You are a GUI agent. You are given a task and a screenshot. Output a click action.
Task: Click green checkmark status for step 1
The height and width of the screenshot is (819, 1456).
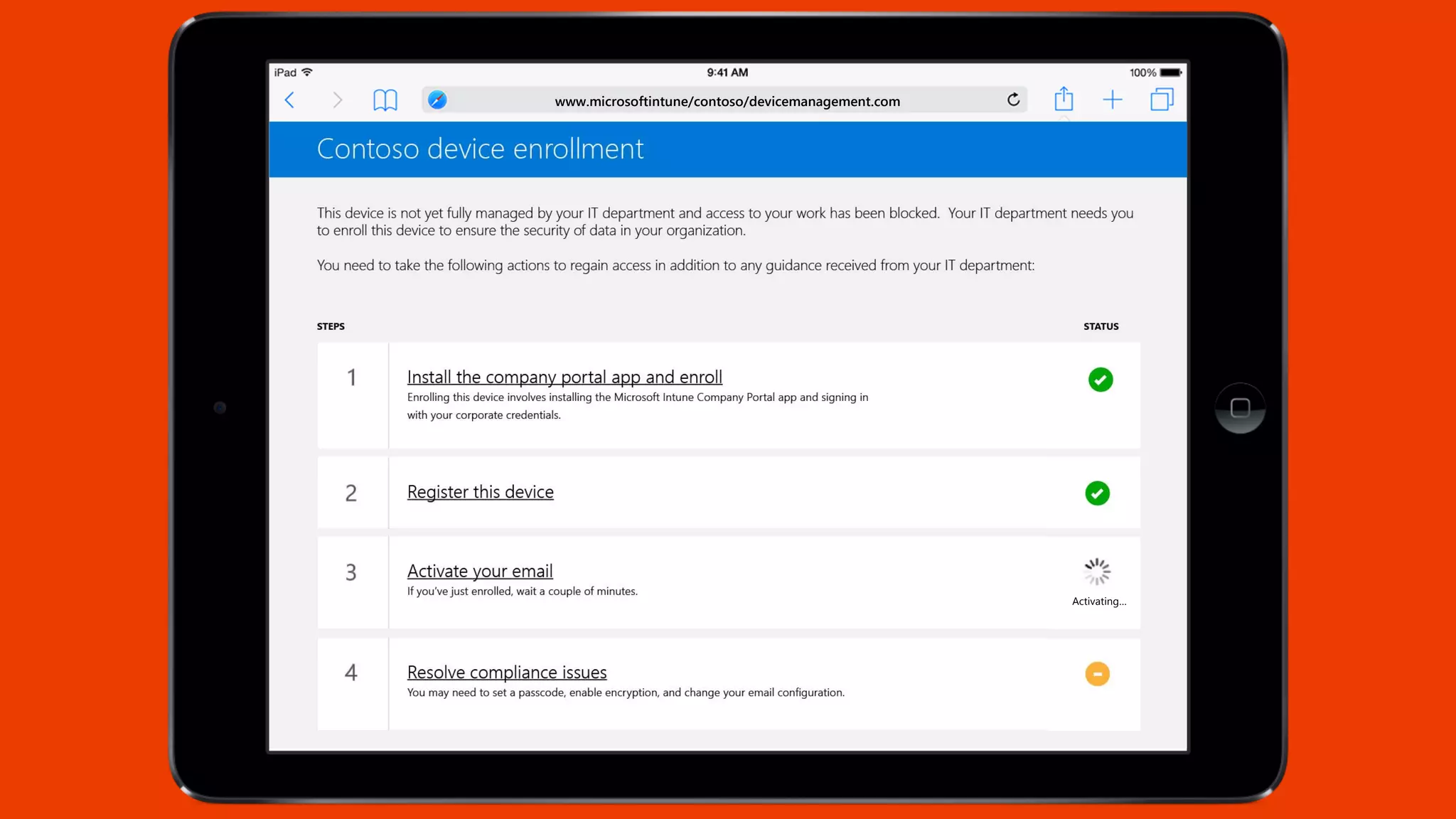coord(1101,380)
